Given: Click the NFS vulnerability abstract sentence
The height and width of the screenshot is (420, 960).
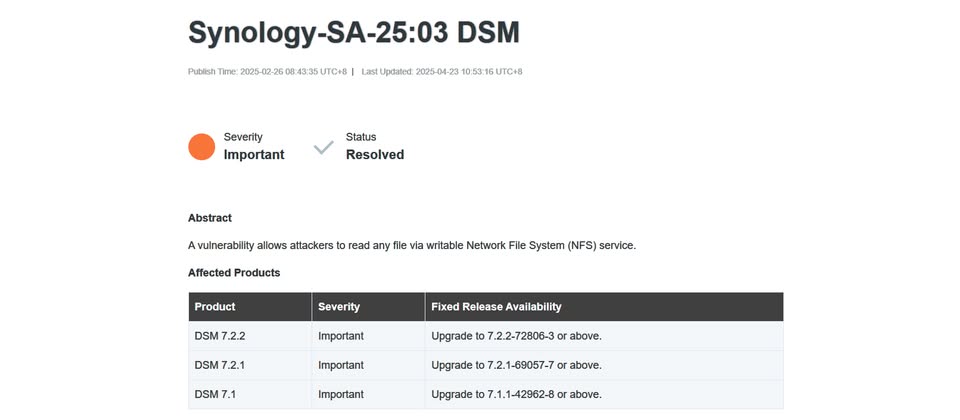Looking at the screenshot, I should pos(412,246).
